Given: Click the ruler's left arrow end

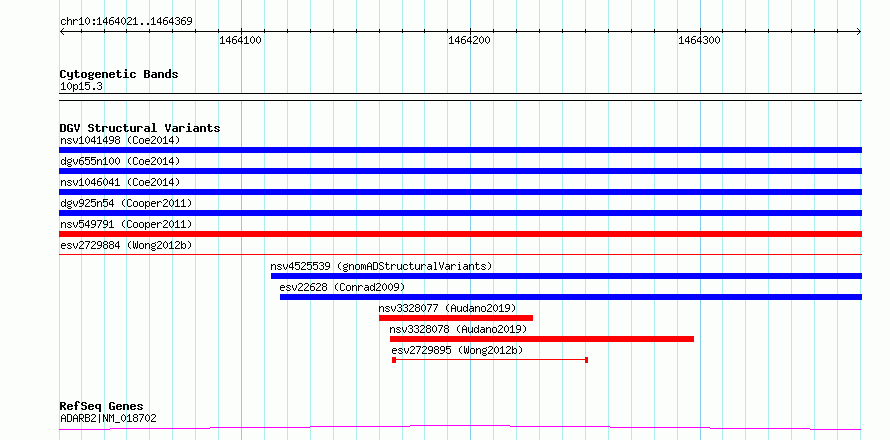Looking at the screenshot, I should 62,32.
